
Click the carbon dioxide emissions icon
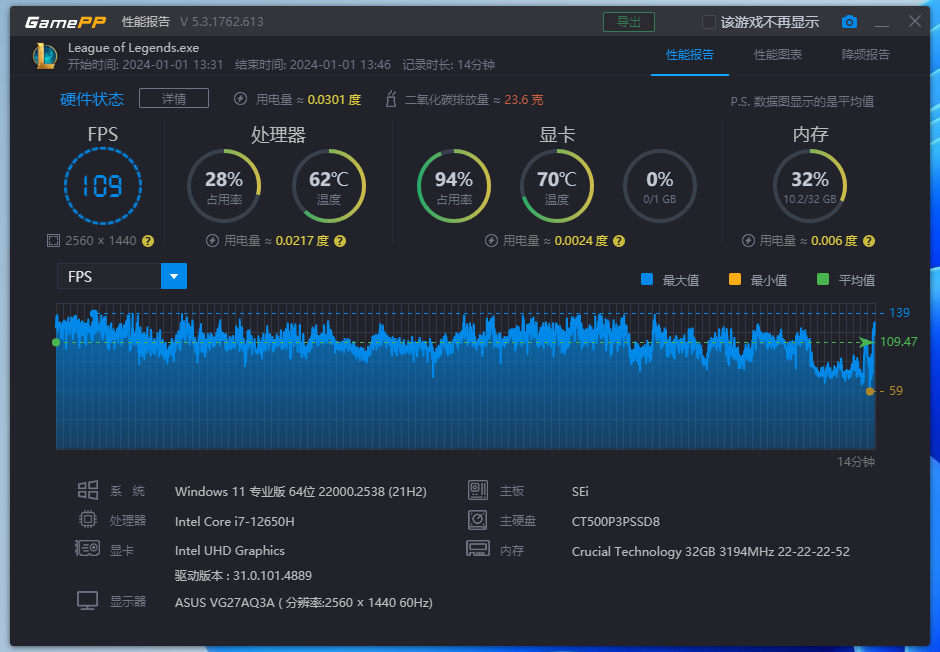[x=390, y=98]
